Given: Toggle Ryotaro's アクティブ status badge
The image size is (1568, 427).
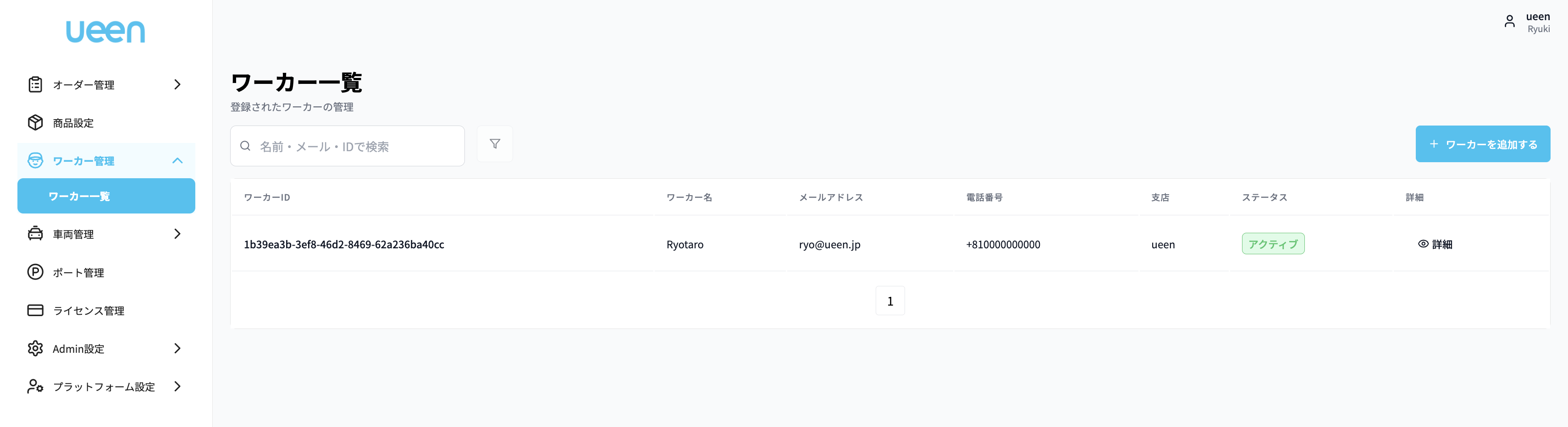Looking at the screenshot, I should point(1273,243).
